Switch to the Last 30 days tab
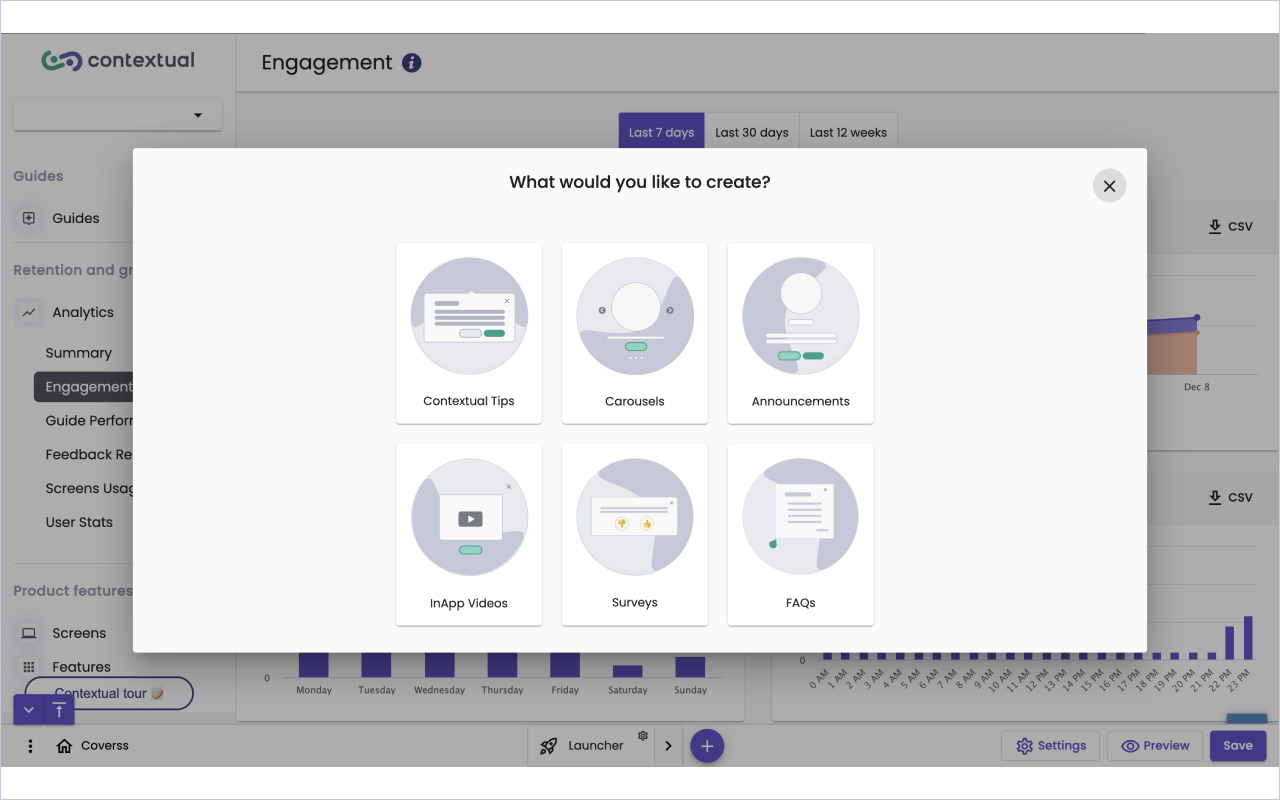The height and width of the screenshot is (800, 1280). (x=752, y=132)
